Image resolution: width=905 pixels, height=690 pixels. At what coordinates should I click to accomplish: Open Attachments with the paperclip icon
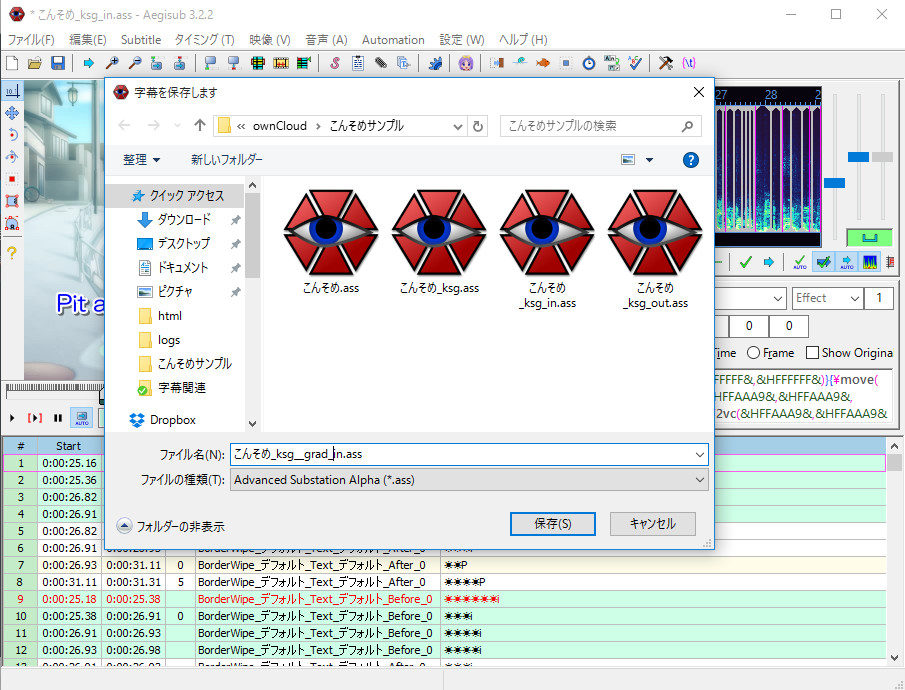[x=381, y=63]
